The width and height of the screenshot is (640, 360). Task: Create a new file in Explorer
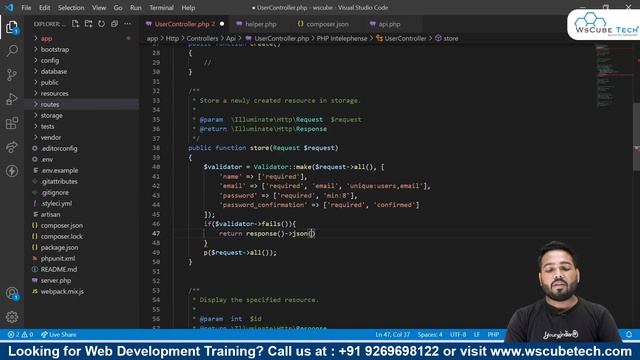coord(76,24)
